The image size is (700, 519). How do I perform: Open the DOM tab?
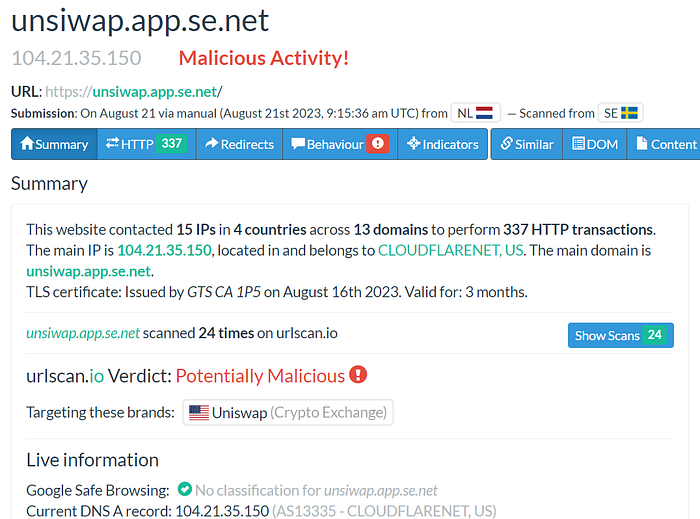(595, 144)
